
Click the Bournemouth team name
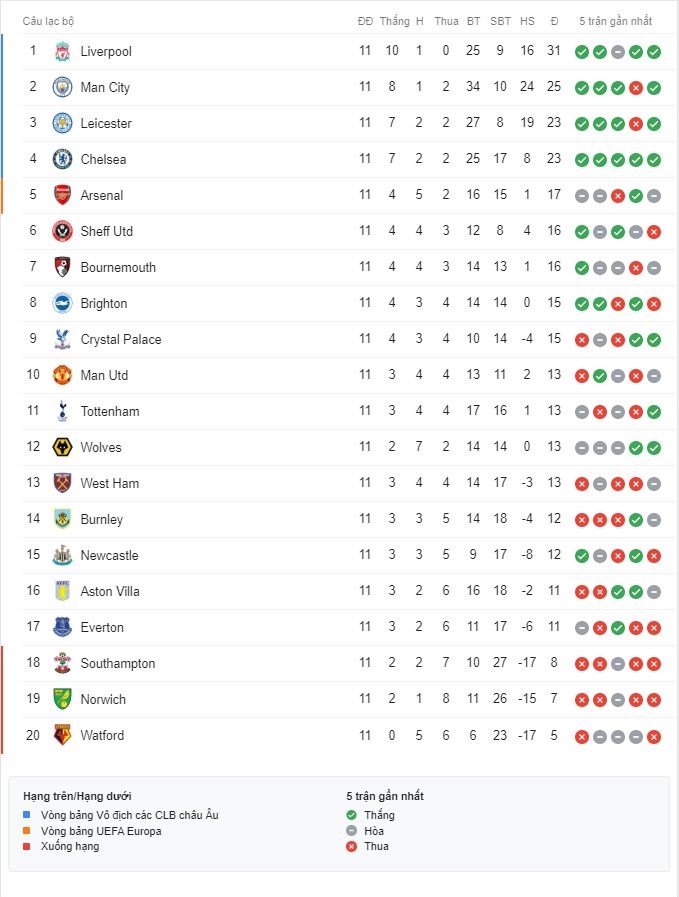pos(118,267)
